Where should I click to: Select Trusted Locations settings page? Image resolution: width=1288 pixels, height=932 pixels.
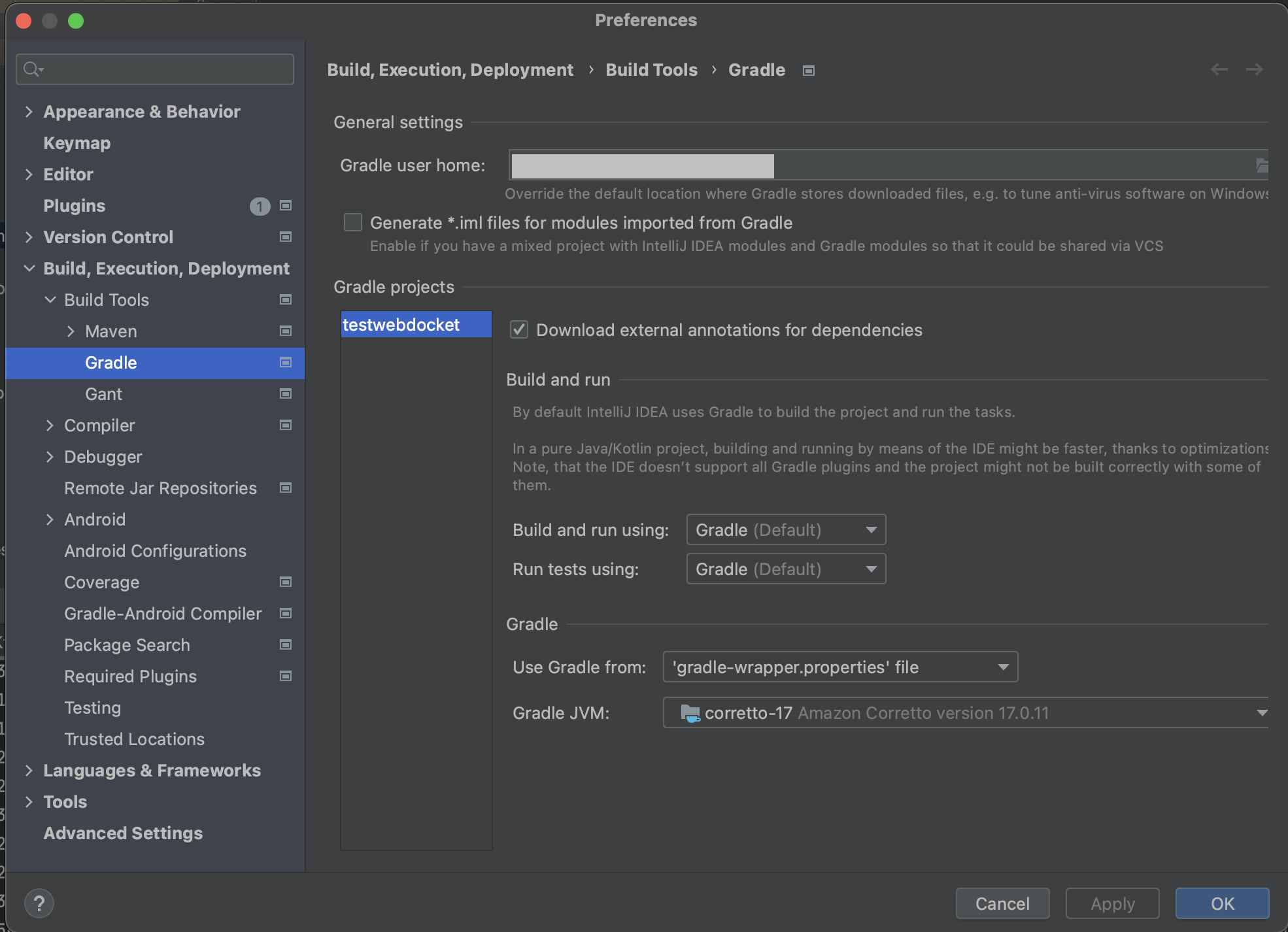pos(134,739)
